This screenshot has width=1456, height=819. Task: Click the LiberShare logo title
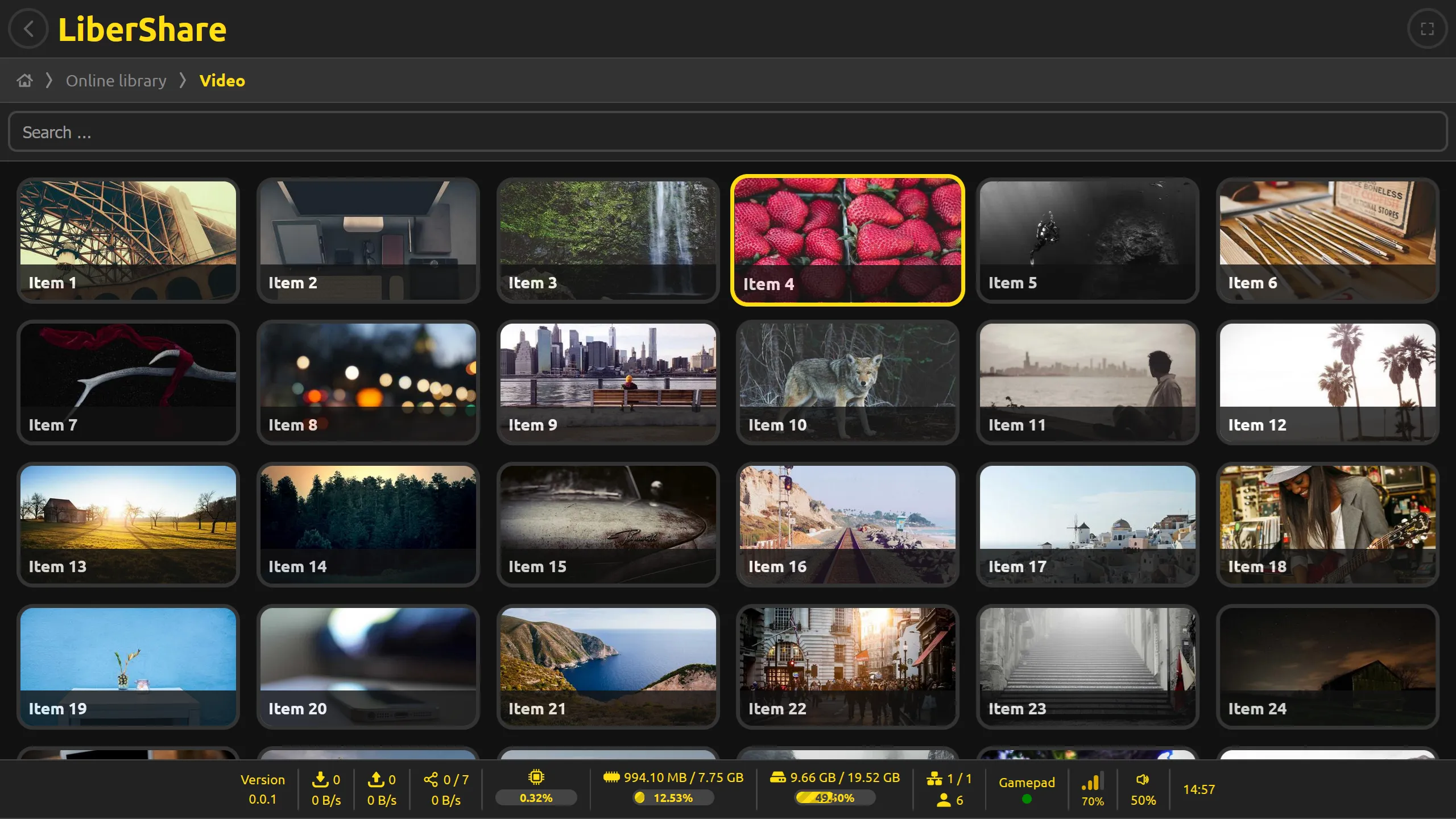pyautogui.click(x=142, y=29)
